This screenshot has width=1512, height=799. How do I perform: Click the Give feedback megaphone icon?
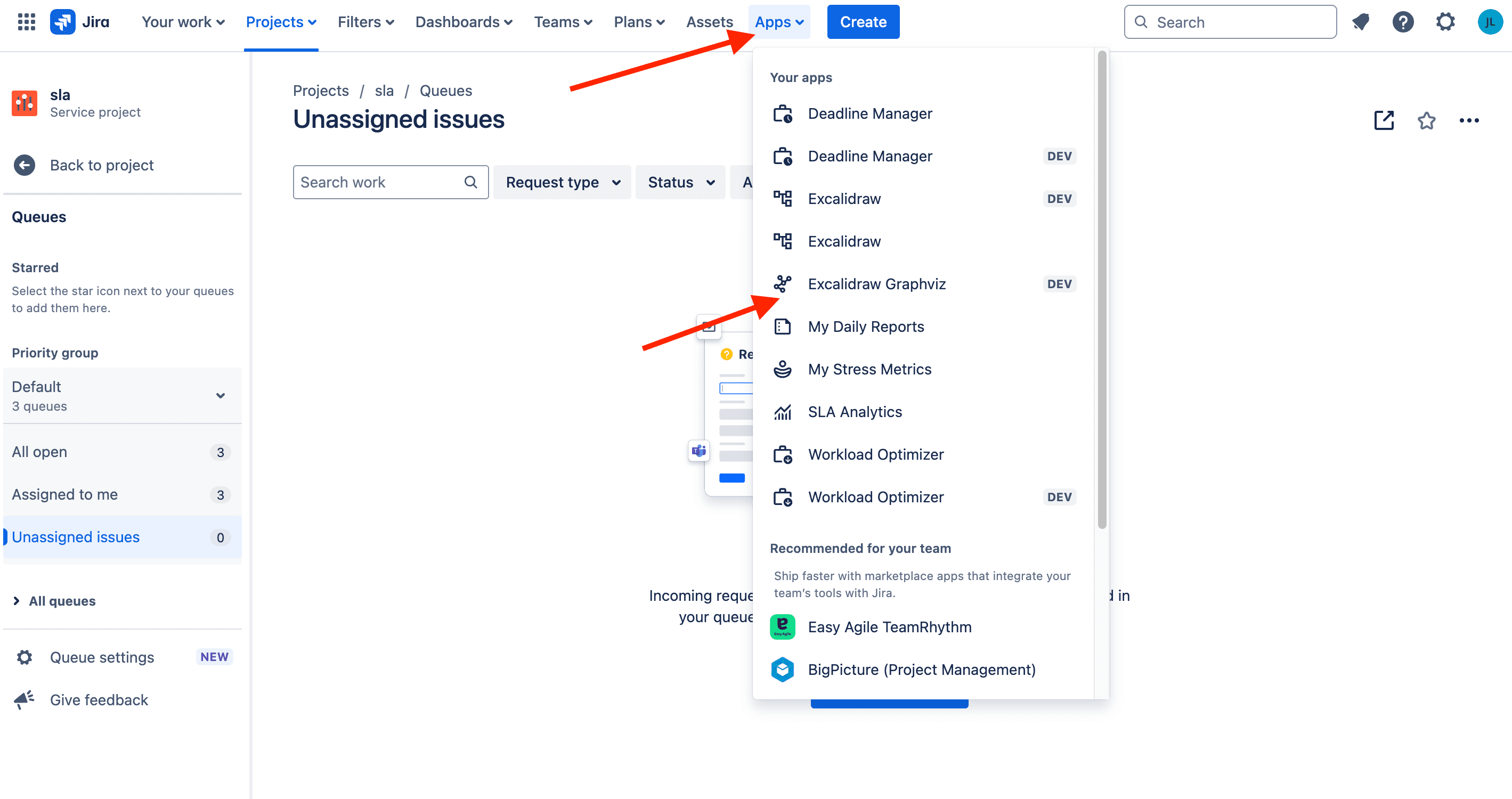pyautogui.click(x=24, y=699)
